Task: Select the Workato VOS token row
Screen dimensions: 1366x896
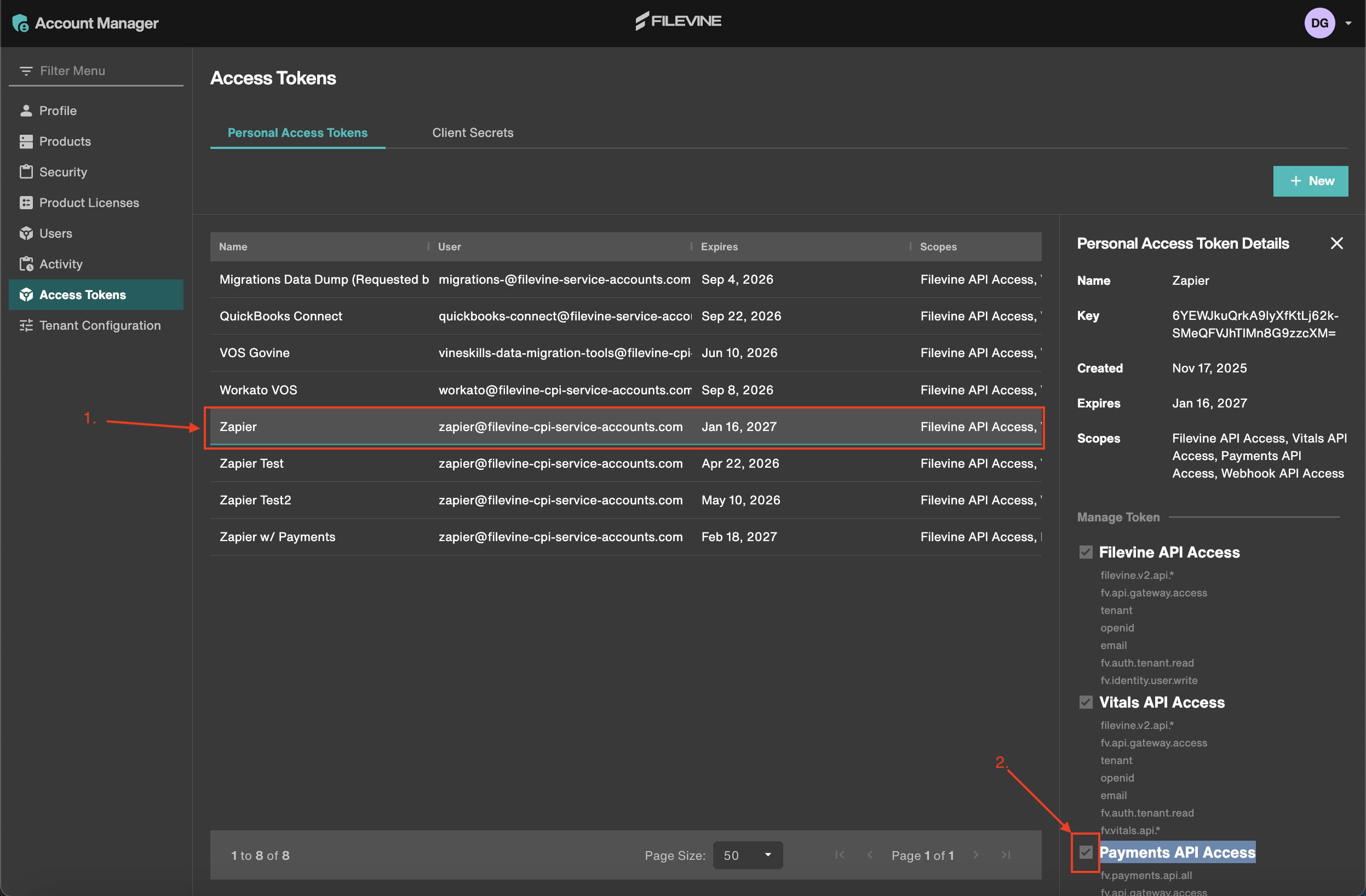Action: pos(625,390)
